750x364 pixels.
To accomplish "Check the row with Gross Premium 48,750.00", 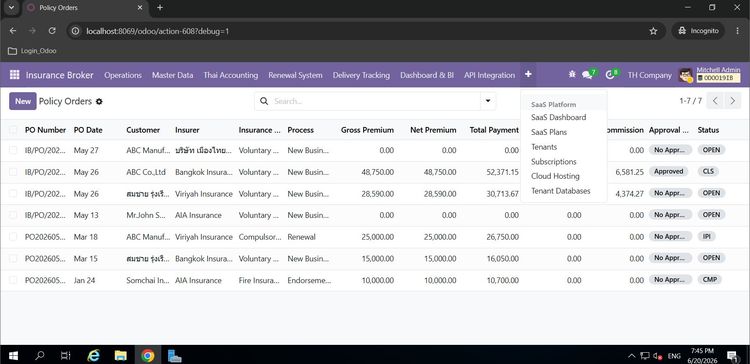I will pyautogui.click(x=13, y=172).
